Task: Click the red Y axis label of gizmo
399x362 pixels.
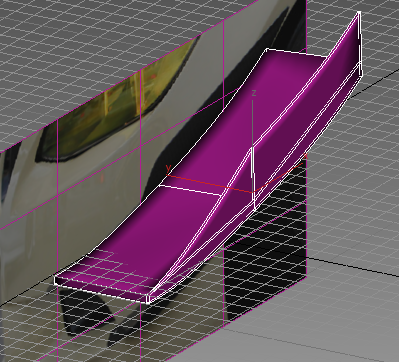Action: tap(168, 168)
